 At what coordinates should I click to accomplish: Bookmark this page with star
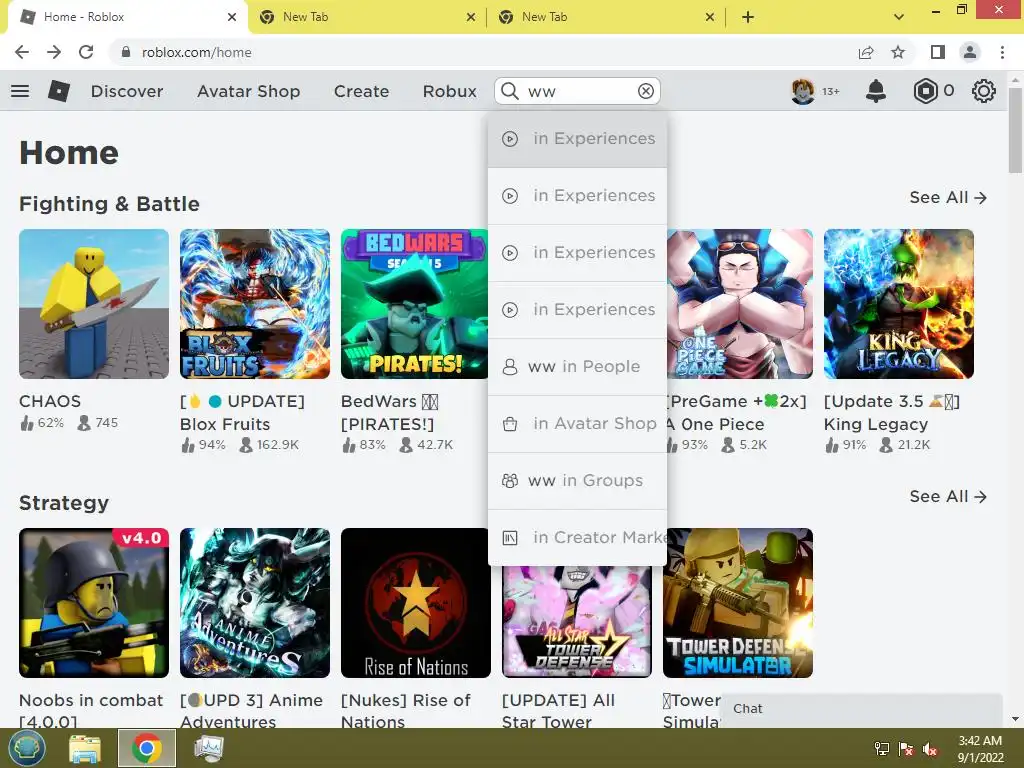(898, 52)
